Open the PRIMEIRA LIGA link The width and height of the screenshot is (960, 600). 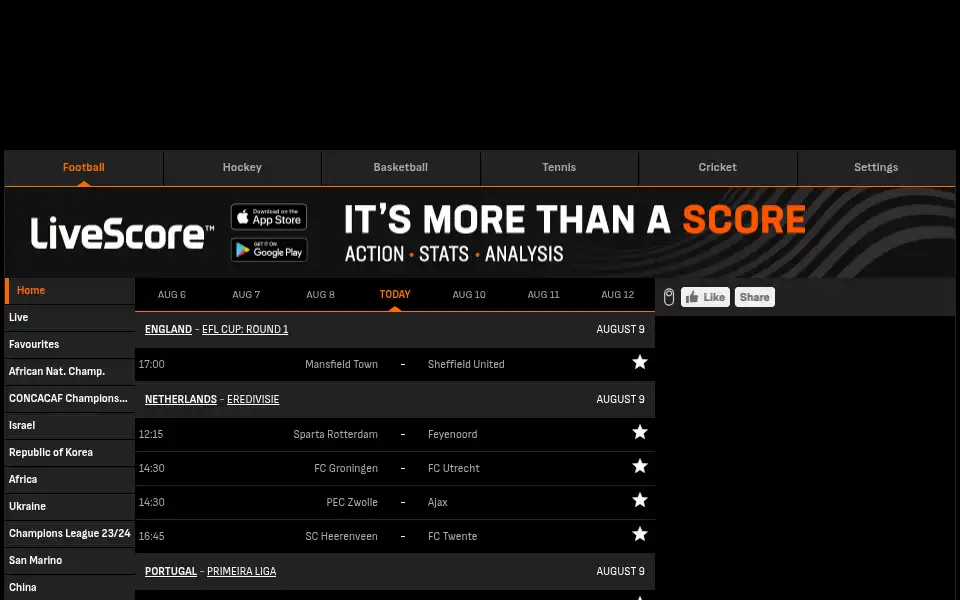click(241, 571)
